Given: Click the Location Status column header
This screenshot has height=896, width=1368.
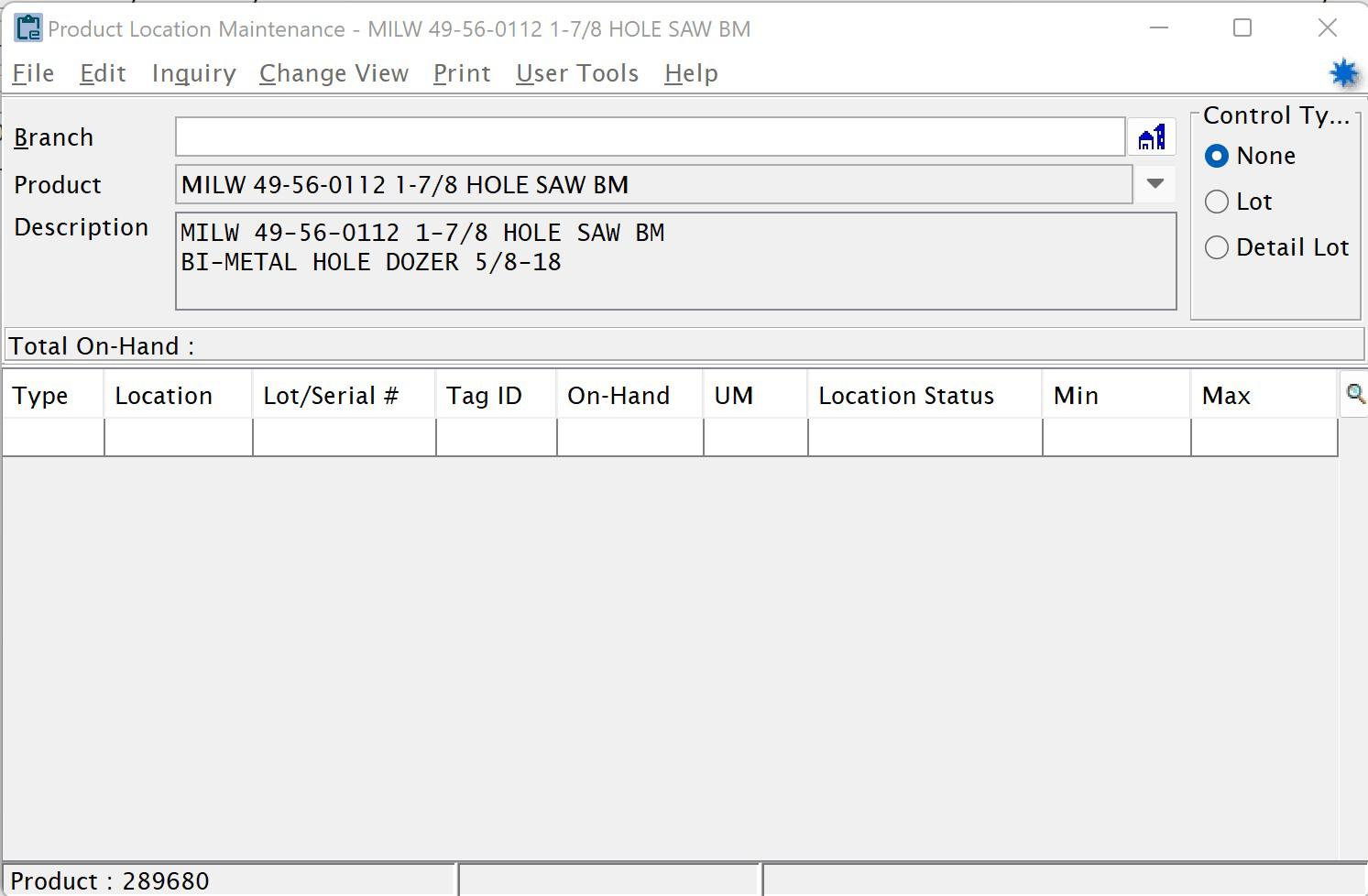Looking at the screenshot, I should pos(925,395).
